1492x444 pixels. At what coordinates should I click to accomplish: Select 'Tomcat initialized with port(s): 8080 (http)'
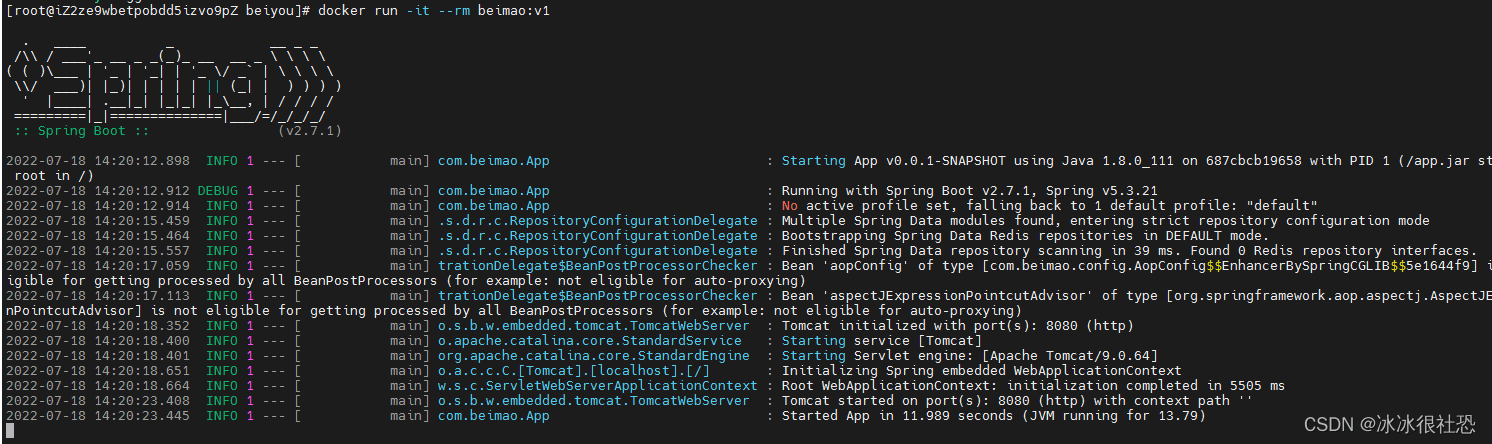coord(957,326)
